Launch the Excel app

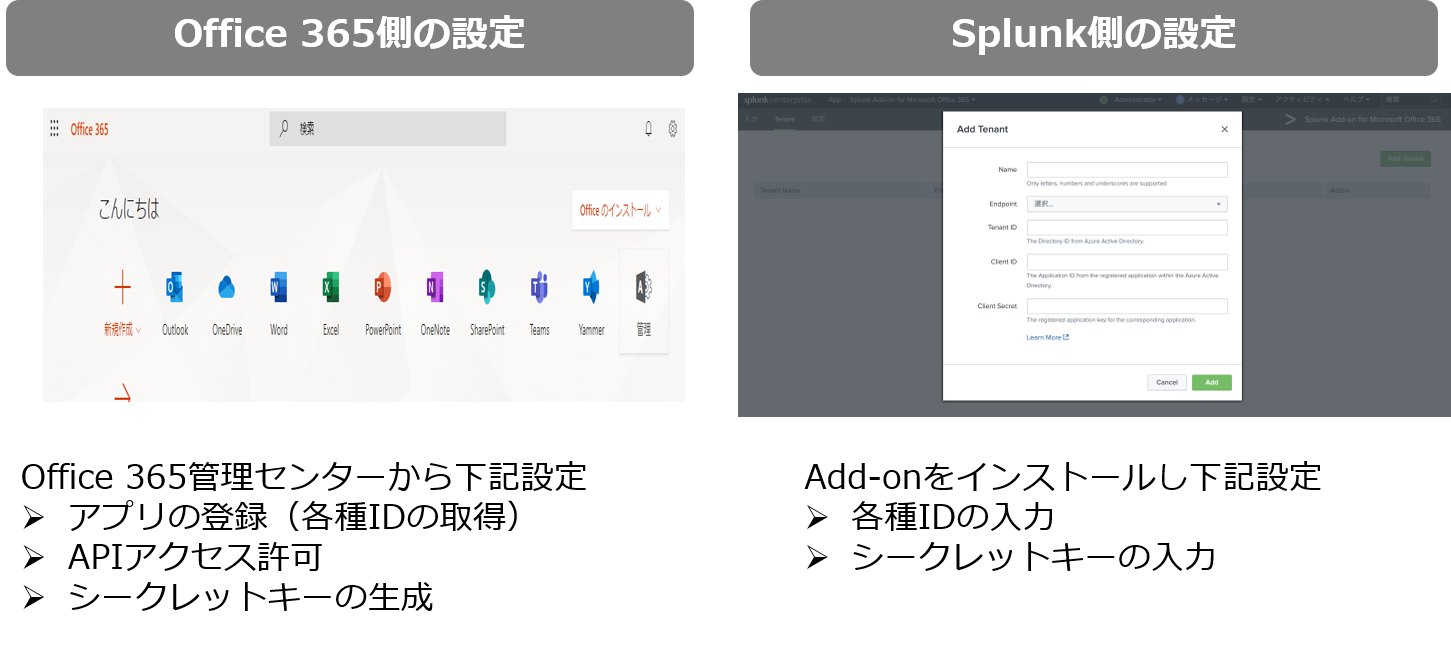pyautogui.click(x=331, y=305)
